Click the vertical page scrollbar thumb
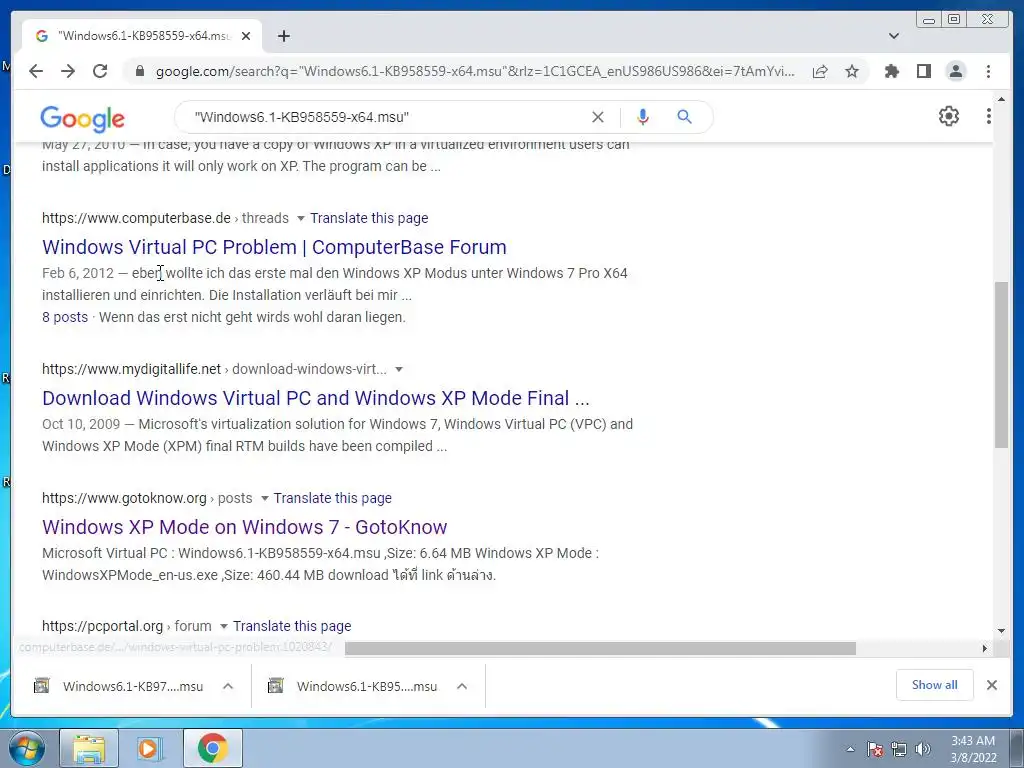1024x768 pixels. pos(1001,364)
